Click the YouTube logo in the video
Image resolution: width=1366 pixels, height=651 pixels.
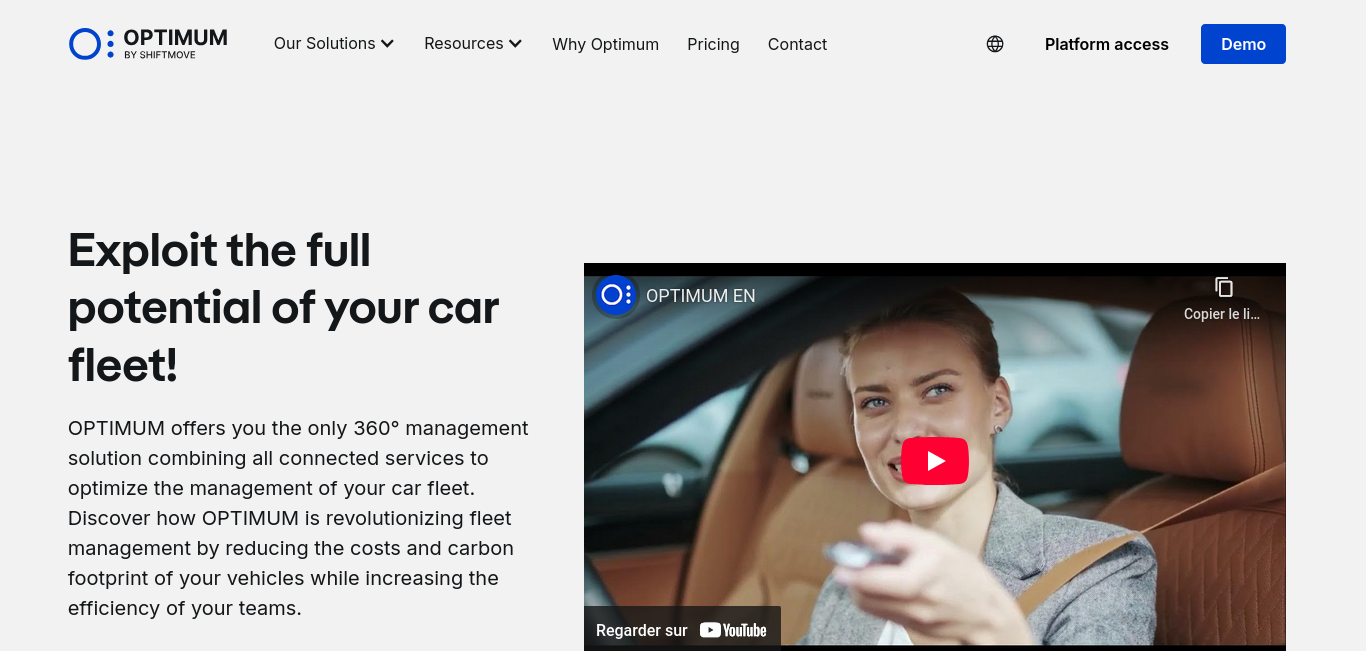(733, 630)
